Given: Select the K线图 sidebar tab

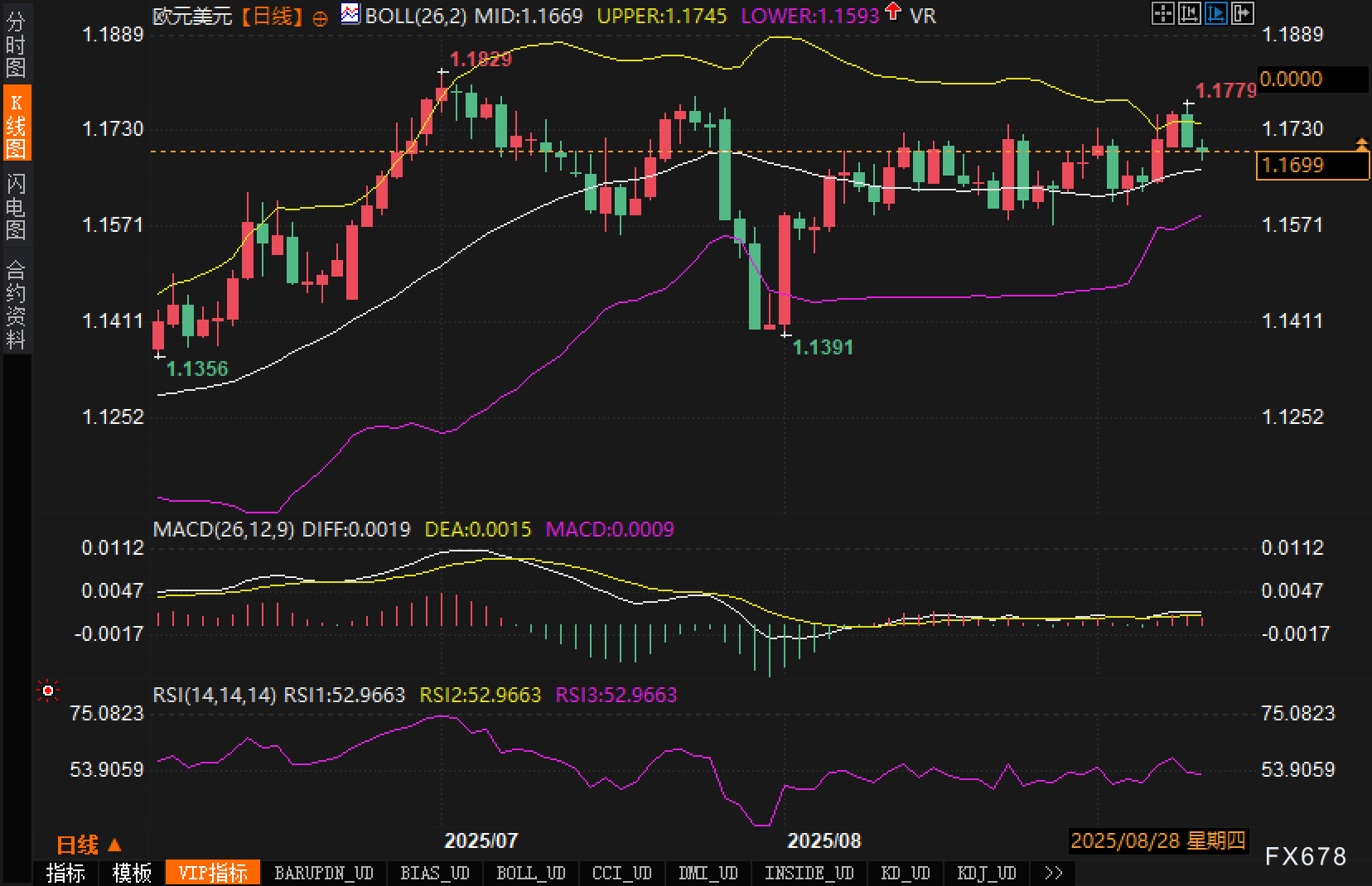Looking at the screenshot, I should 16,124.
